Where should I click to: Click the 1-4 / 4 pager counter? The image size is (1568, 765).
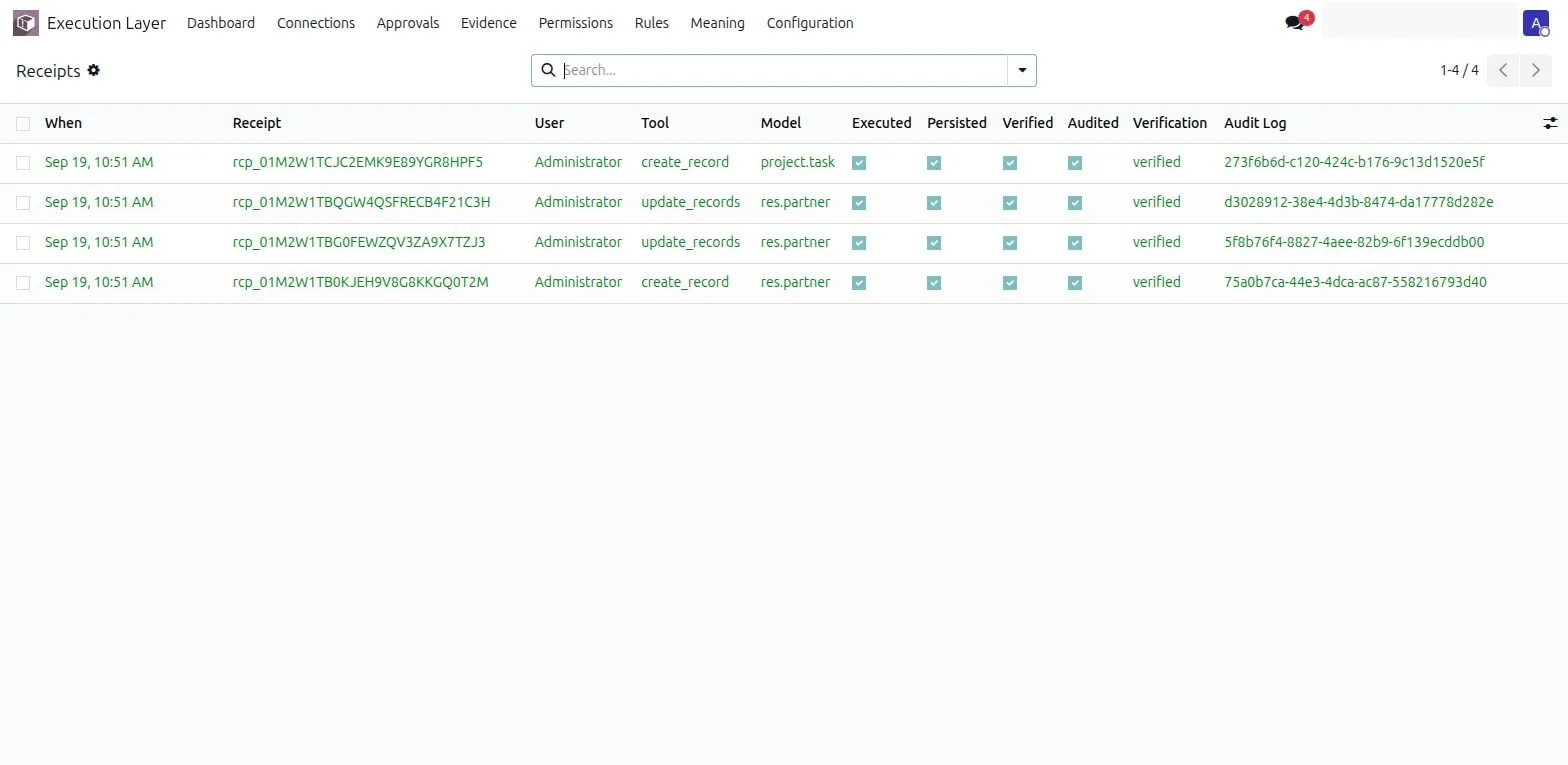pos(1459,70)
